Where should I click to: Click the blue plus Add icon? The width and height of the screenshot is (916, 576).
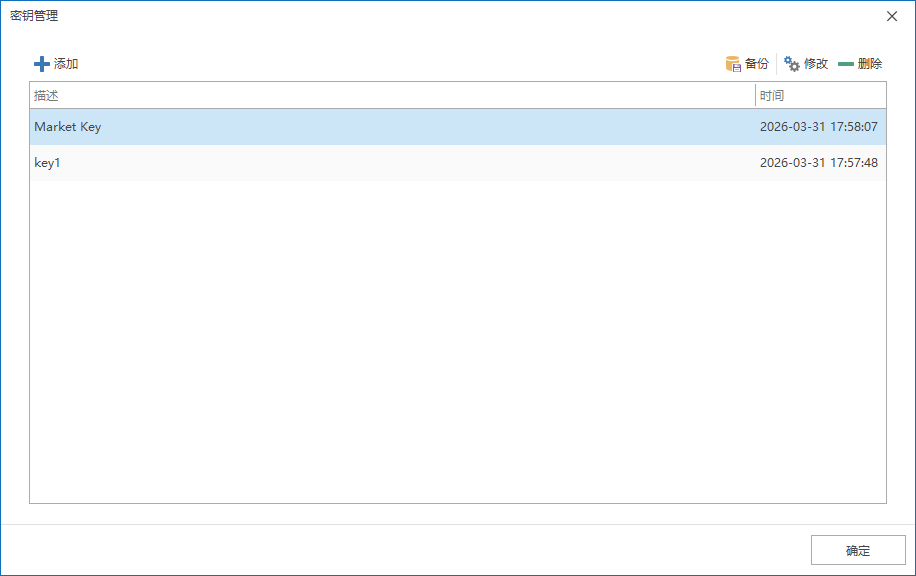[42, 64]
